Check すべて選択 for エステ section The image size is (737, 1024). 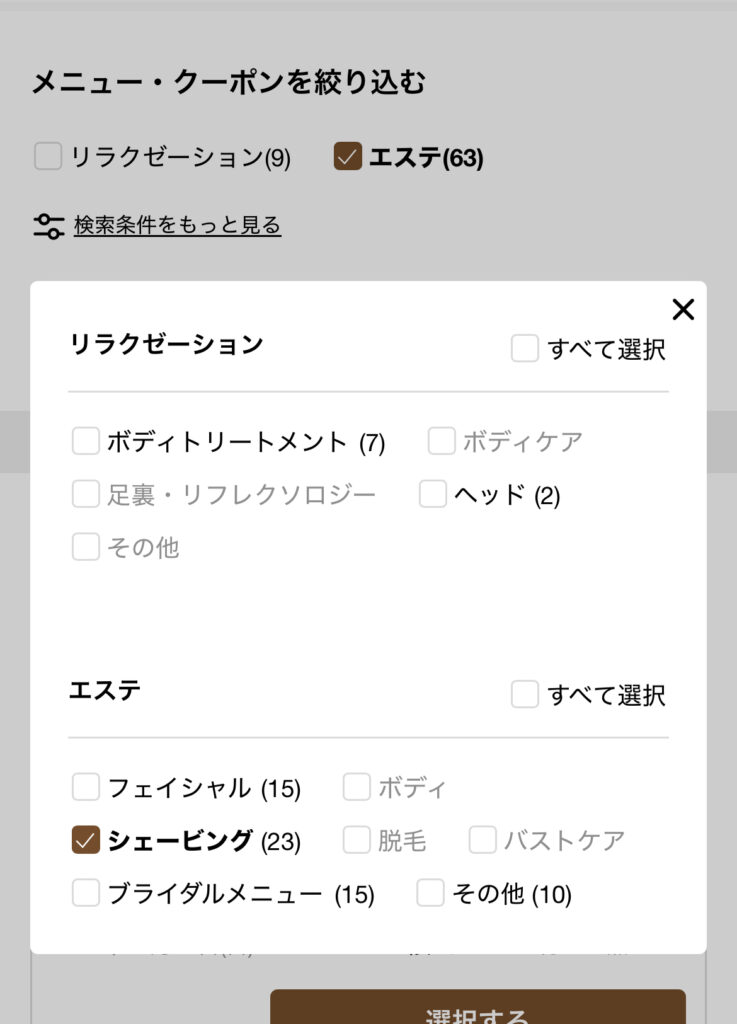525,694
